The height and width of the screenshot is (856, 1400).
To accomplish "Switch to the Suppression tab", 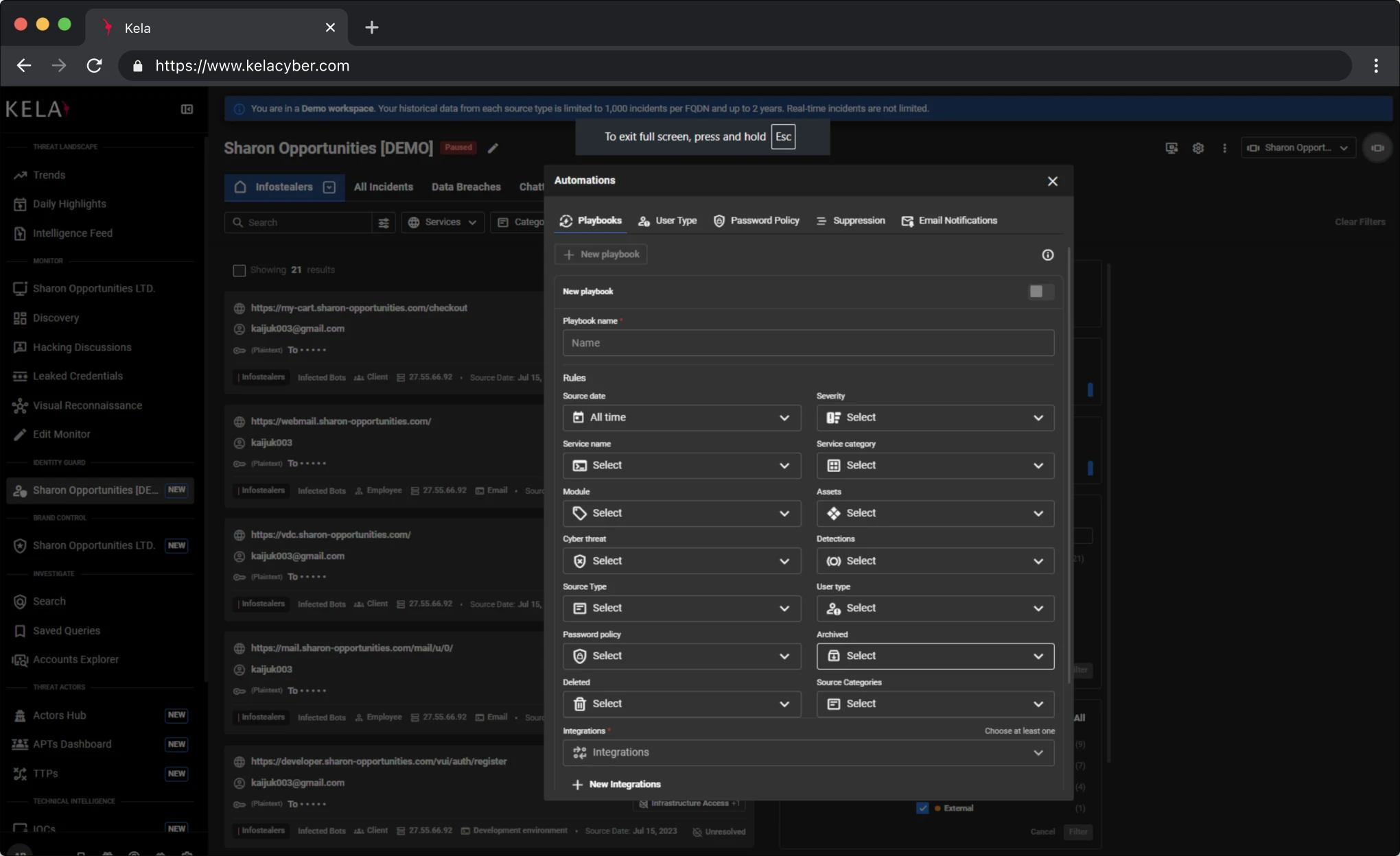I will (x=850, y=221).
